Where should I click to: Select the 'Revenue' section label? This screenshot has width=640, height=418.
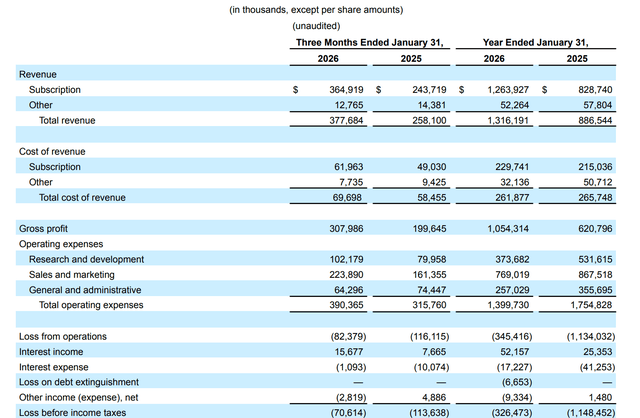coord(38,74)
